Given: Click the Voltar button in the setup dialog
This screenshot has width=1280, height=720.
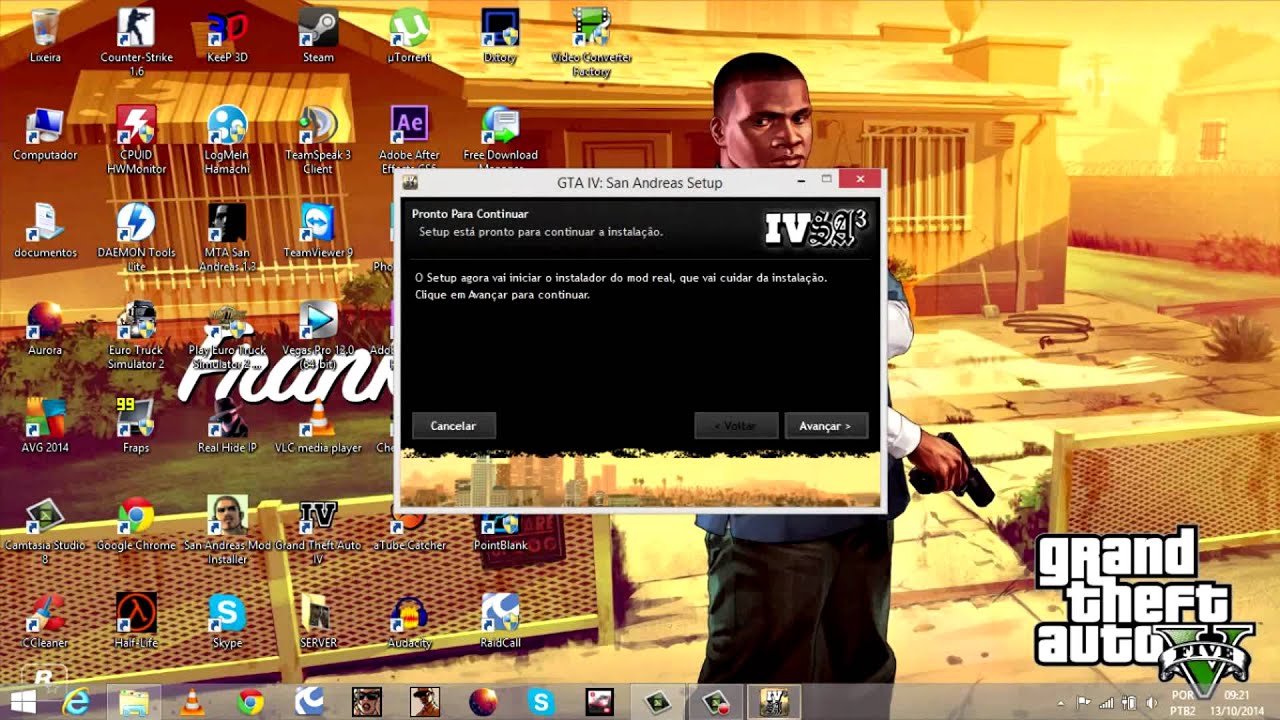Looking at the screenshot, I should tap(736, 426).
